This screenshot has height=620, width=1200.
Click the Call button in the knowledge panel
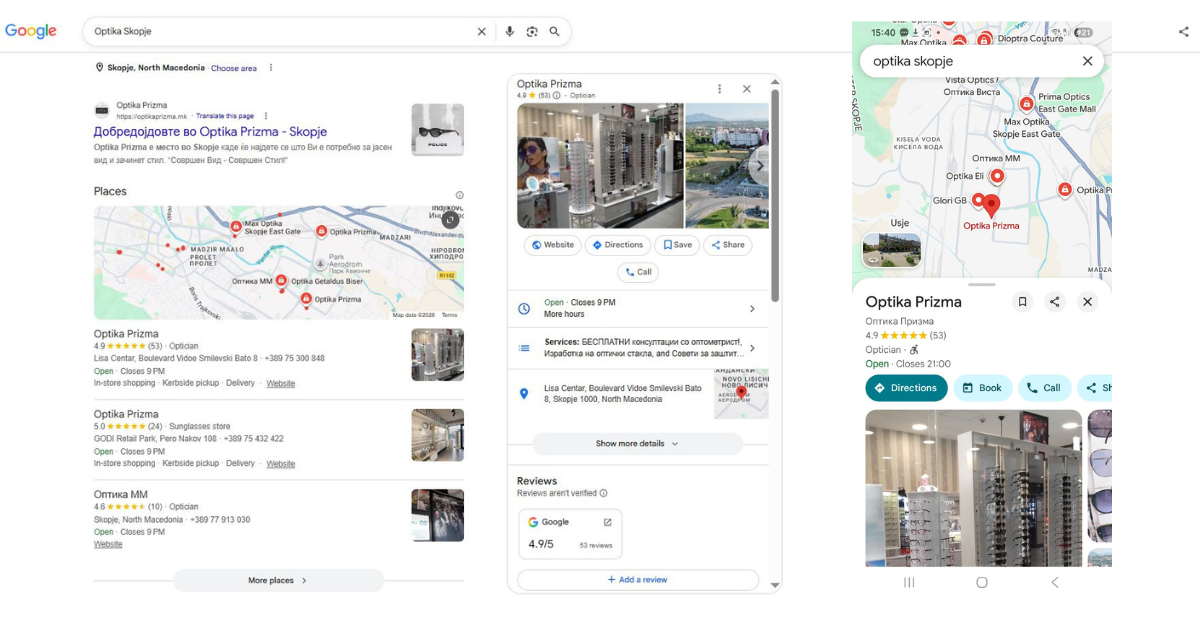[x=638, y=272]
